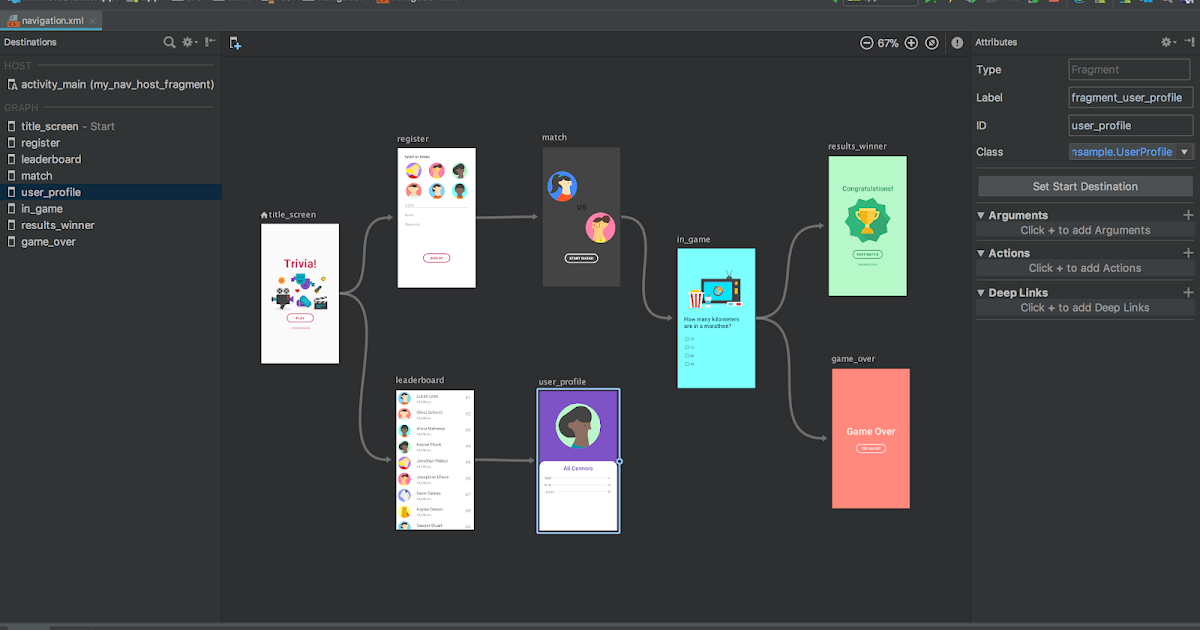Open search in the Destinations panel

point(170,42)
